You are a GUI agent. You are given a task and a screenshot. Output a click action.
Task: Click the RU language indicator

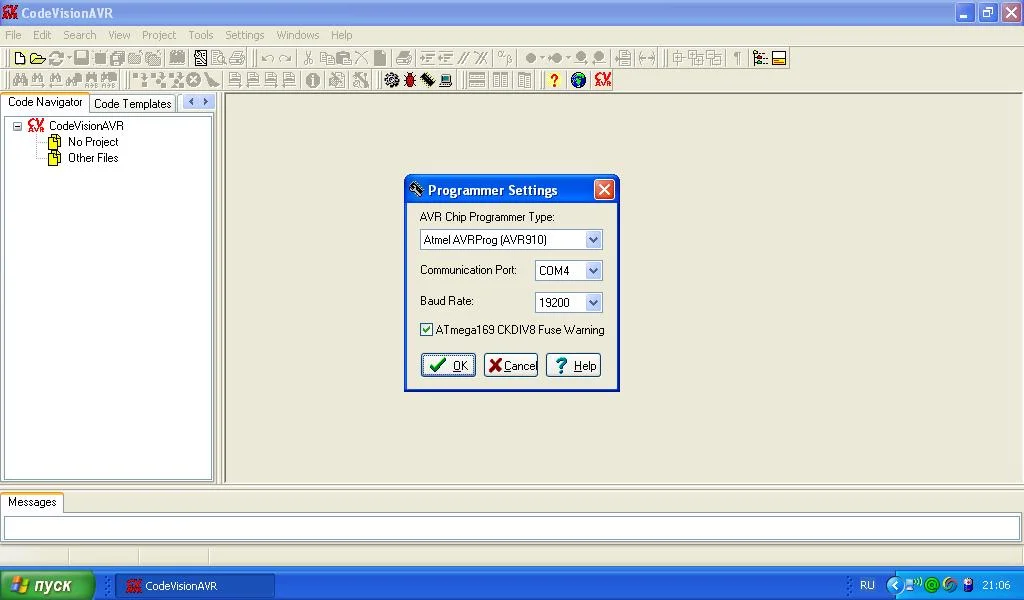click(867, 585)
